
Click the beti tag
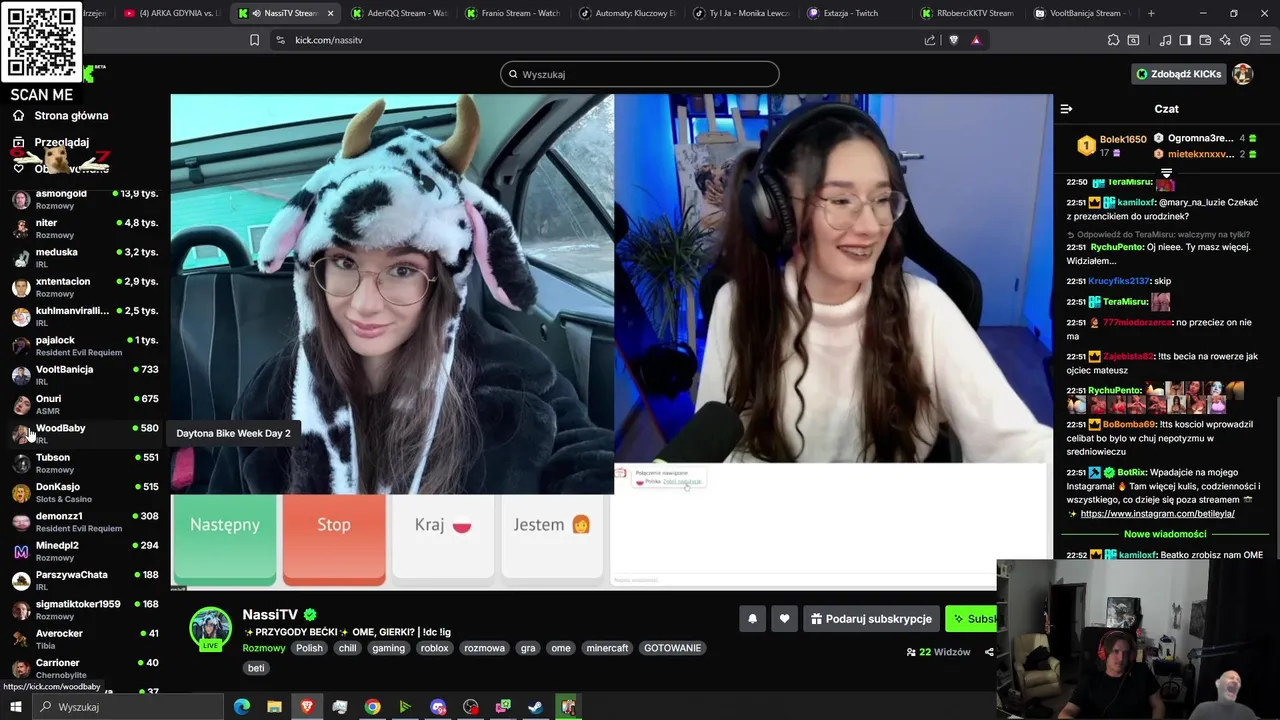(256, 668)
